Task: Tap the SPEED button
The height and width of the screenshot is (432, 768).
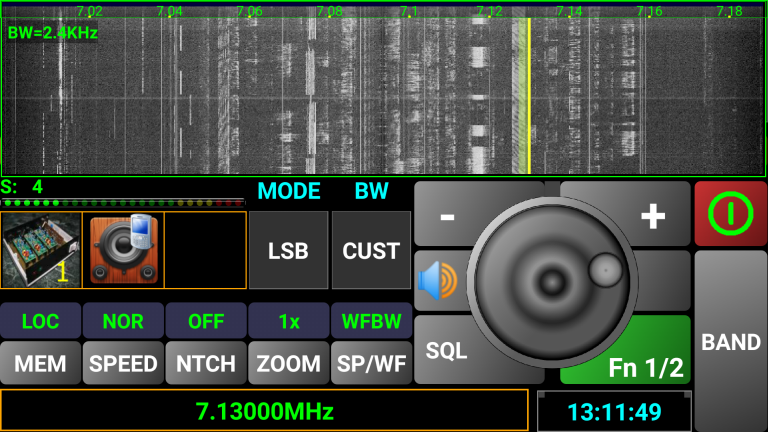Action: click(123, 363)
